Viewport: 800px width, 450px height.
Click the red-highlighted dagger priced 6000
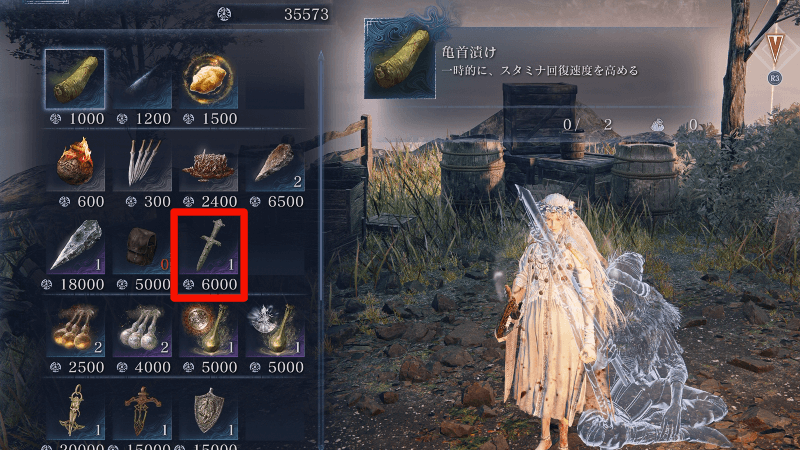(x=209, y=255)
